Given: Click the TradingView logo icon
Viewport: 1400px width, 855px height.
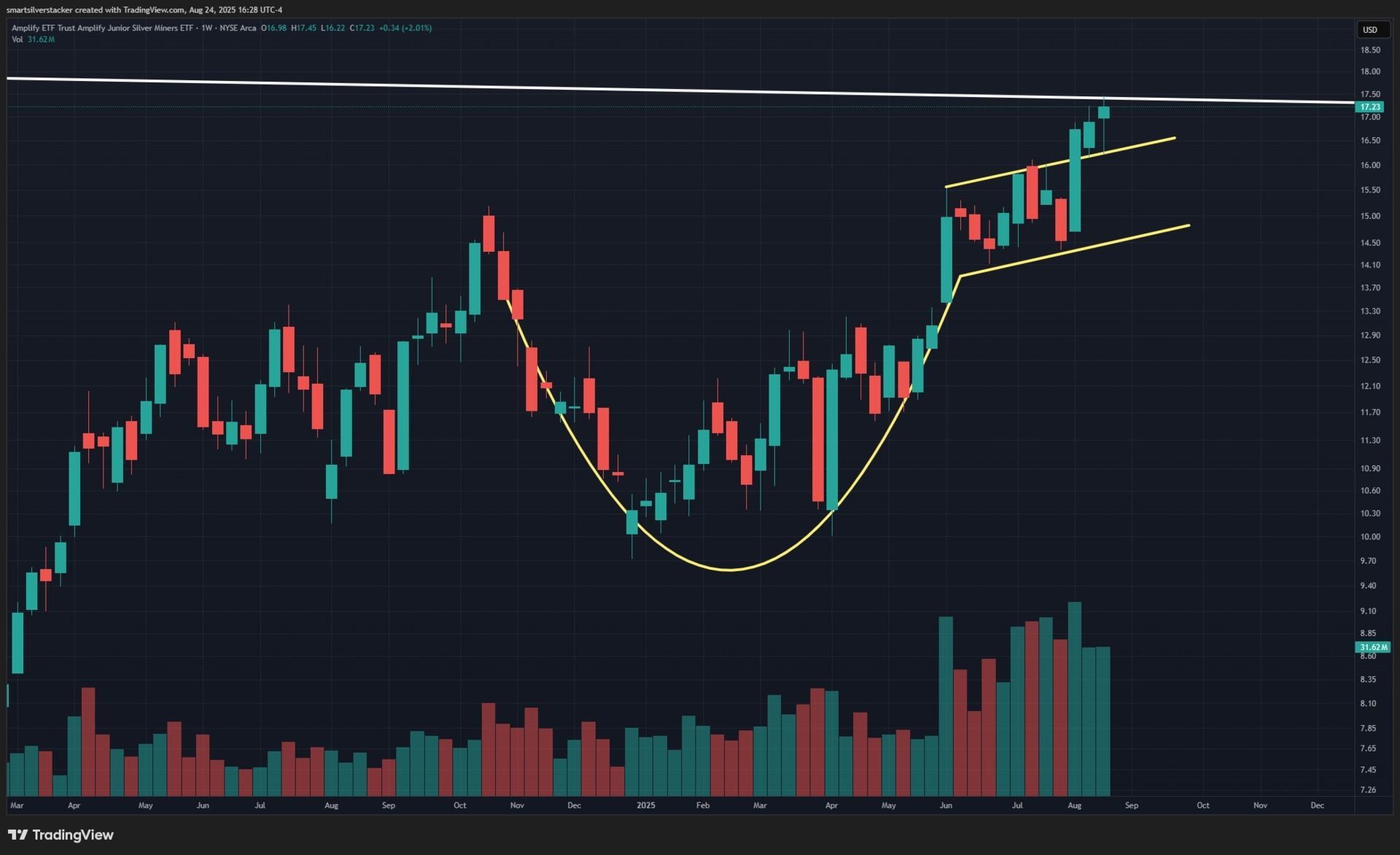Looking at the screenshot, I should pyautogui.click(x=17, y=835).
